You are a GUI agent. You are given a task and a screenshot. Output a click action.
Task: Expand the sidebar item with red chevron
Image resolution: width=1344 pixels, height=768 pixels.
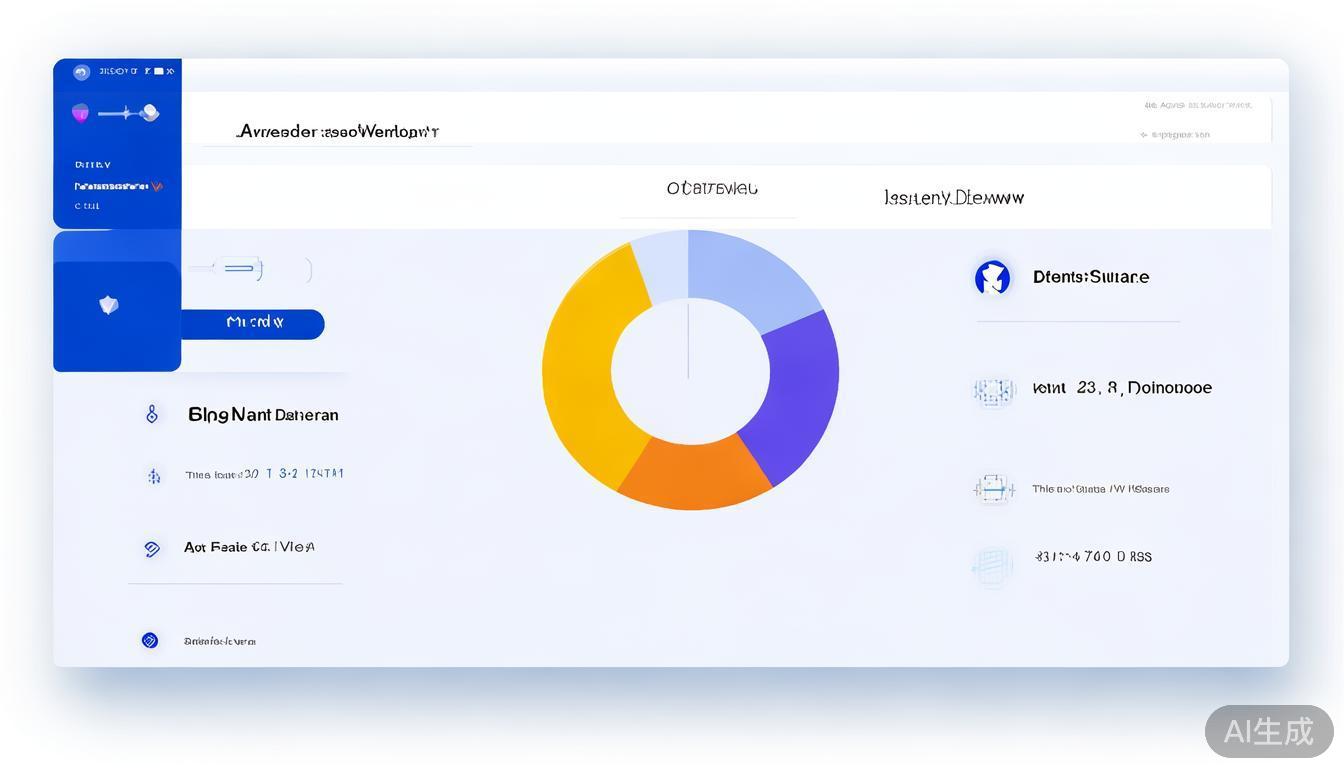[x=157, y=186]
